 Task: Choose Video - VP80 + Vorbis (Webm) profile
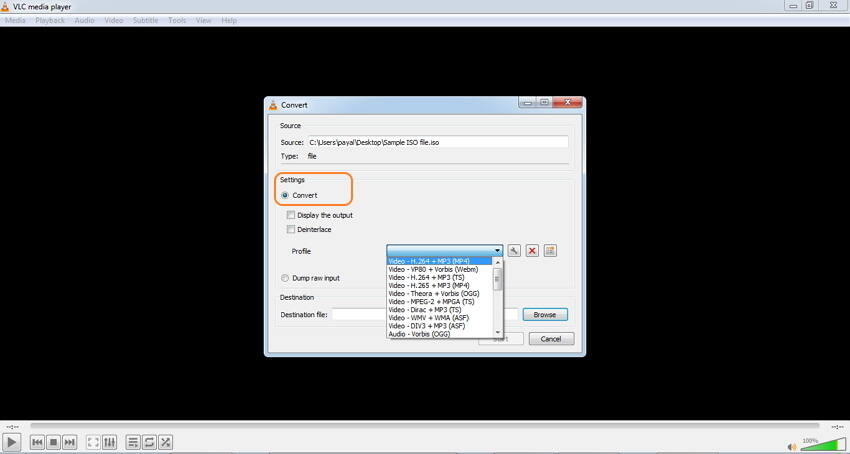pyautogui.click(x=440, y=269)
